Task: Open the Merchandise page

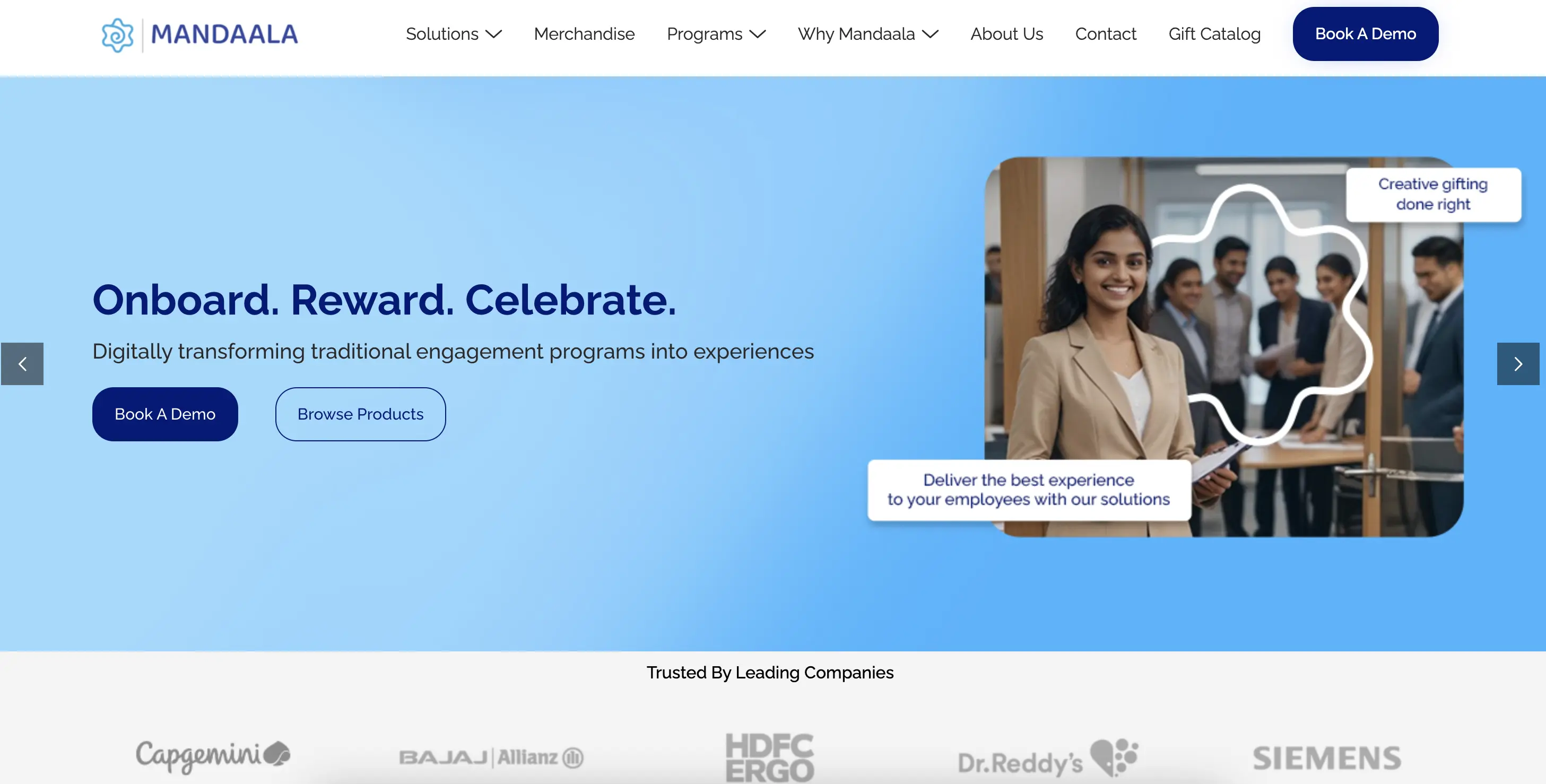Action: click(x=584, y=34)
